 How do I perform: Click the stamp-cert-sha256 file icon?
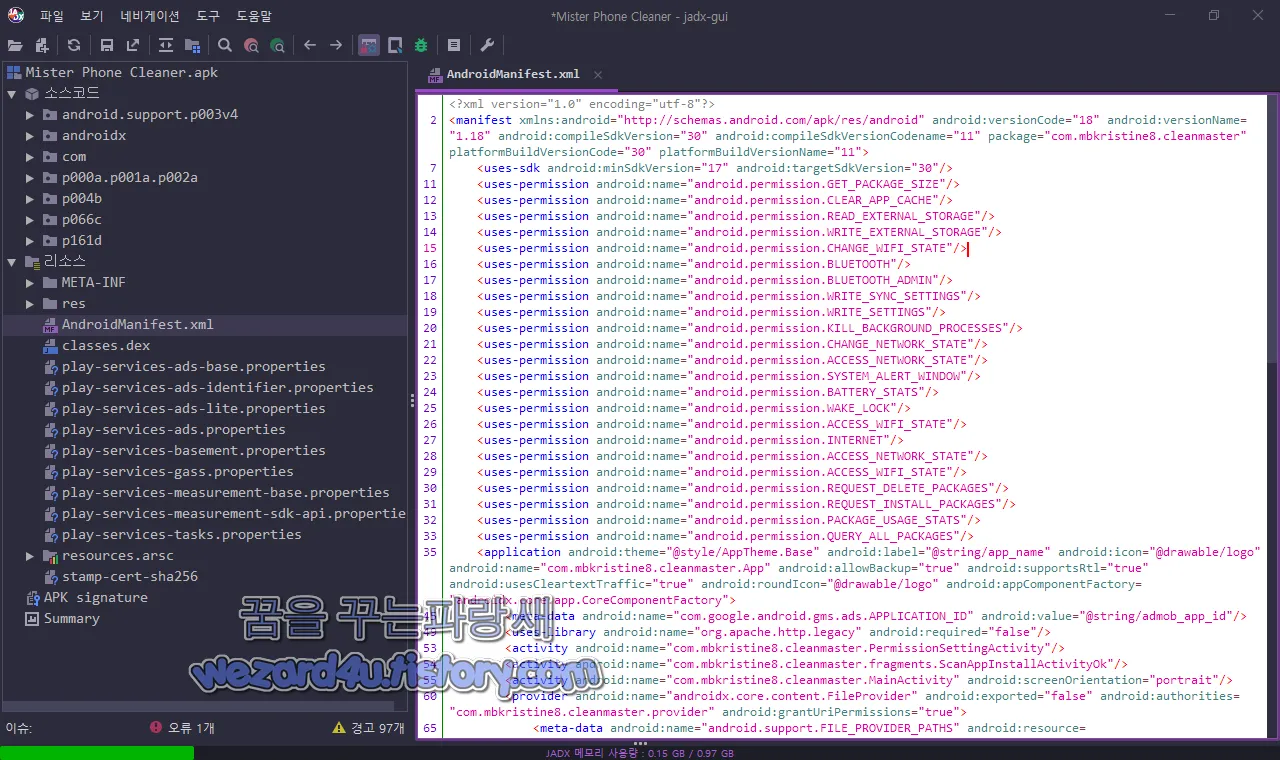(x=51, y=577)
